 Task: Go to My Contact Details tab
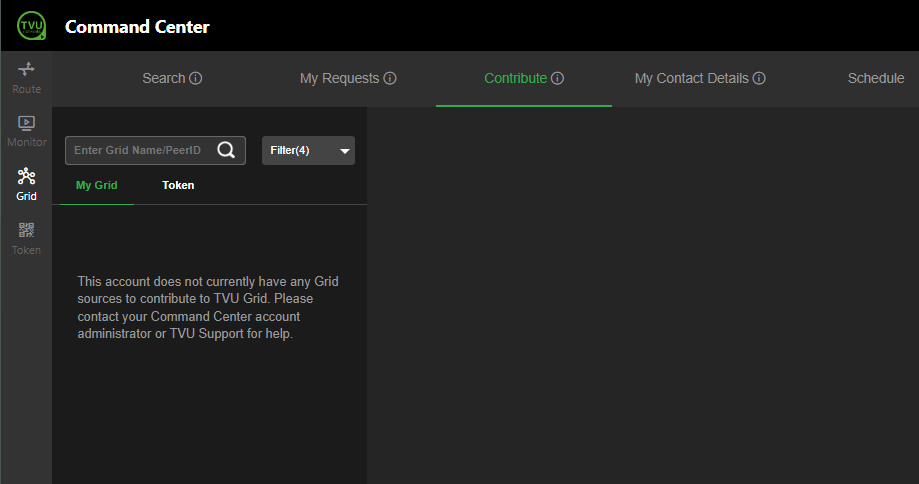click(691, 79)
